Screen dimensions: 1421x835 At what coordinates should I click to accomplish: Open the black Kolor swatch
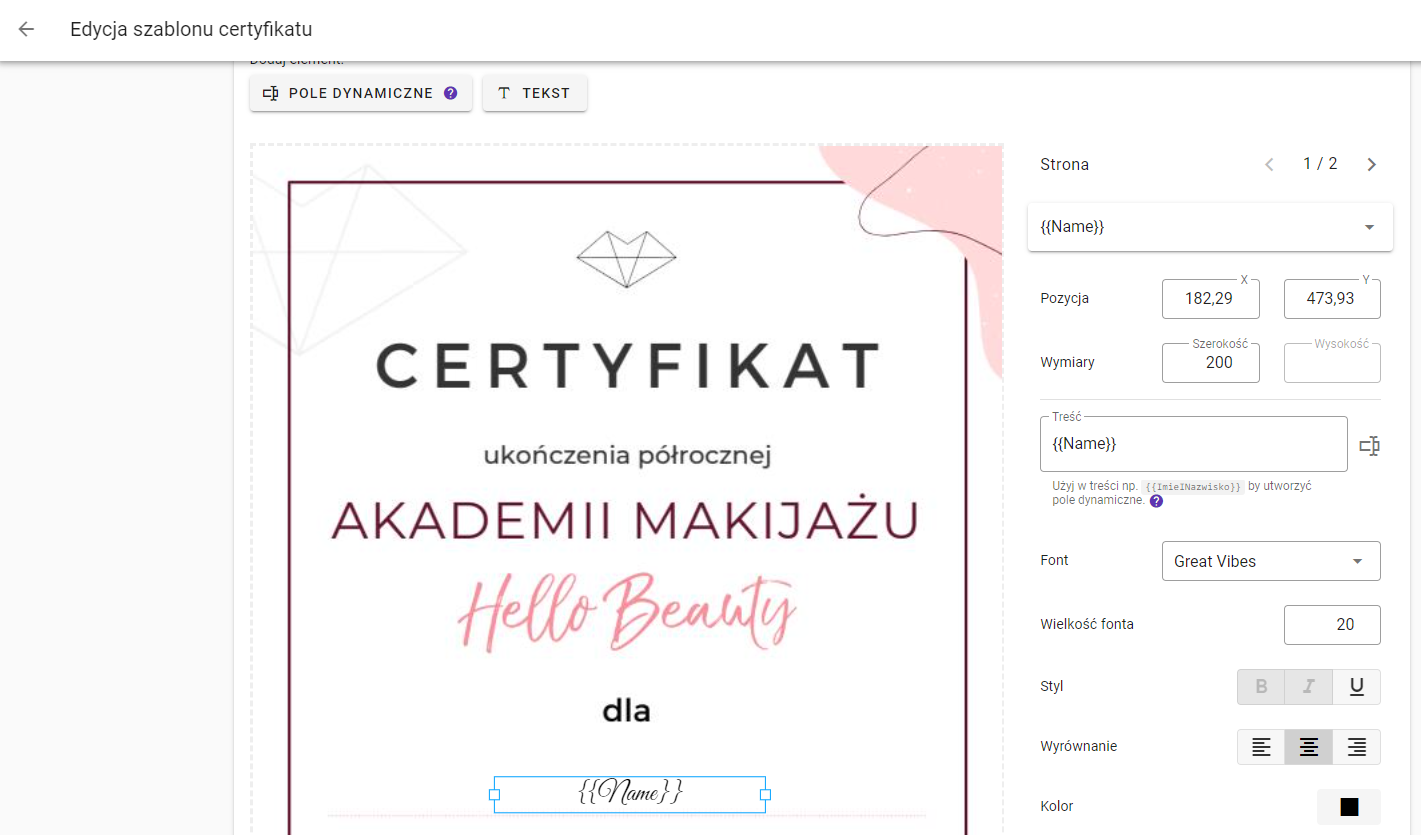[x=1349, y=807]
